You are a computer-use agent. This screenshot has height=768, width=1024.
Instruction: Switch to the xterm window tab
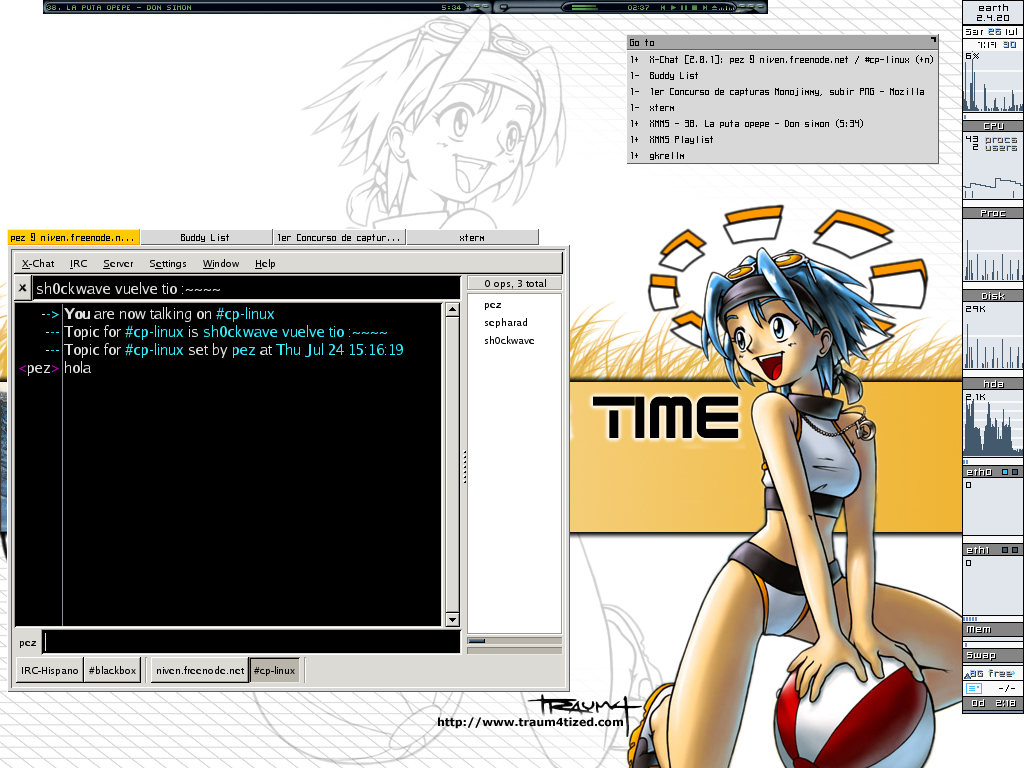pyautogui.click(x=472, y=237)
